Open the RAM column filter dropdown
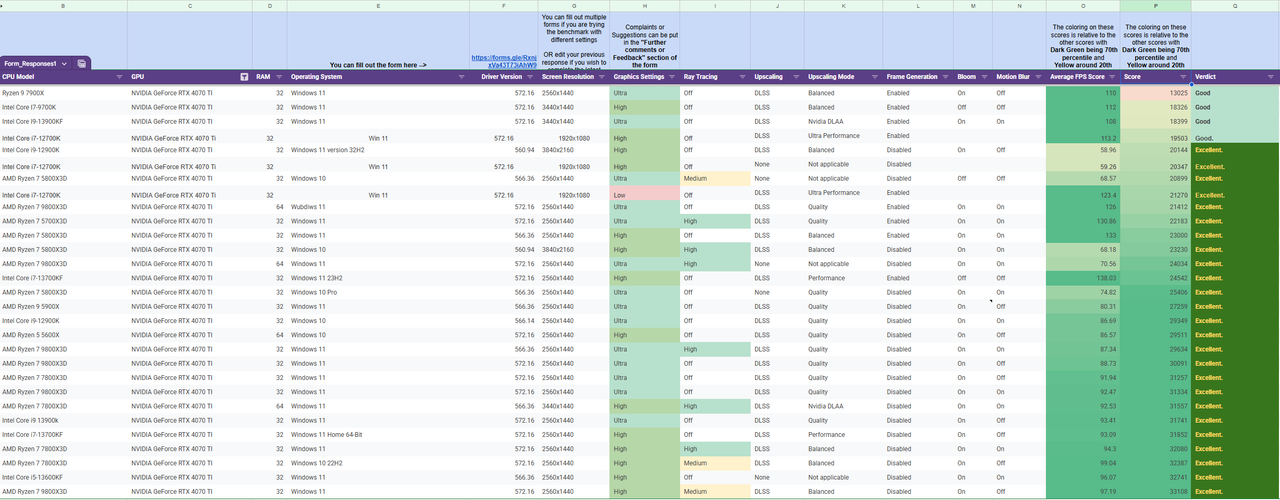 point(278,77)
